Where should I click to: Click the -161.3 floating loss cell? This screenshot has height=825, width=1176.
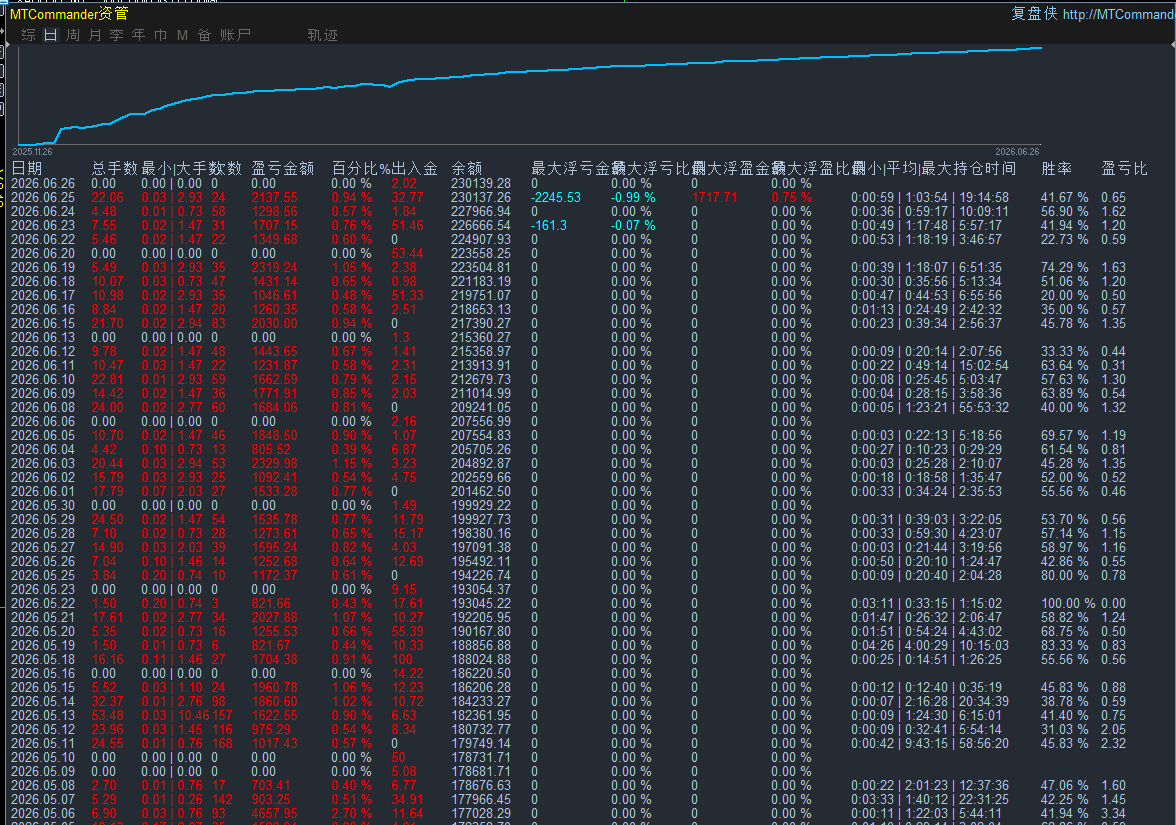pos(549,226)
